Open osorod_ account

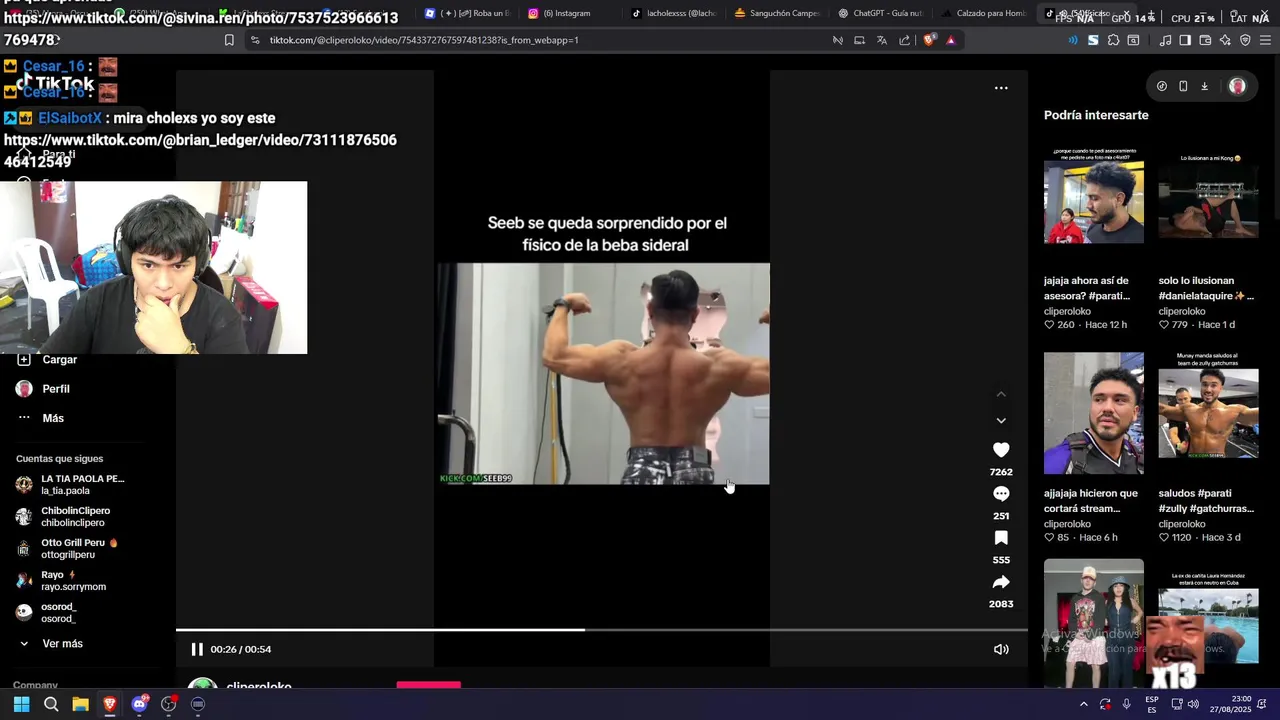click(46, 613)
